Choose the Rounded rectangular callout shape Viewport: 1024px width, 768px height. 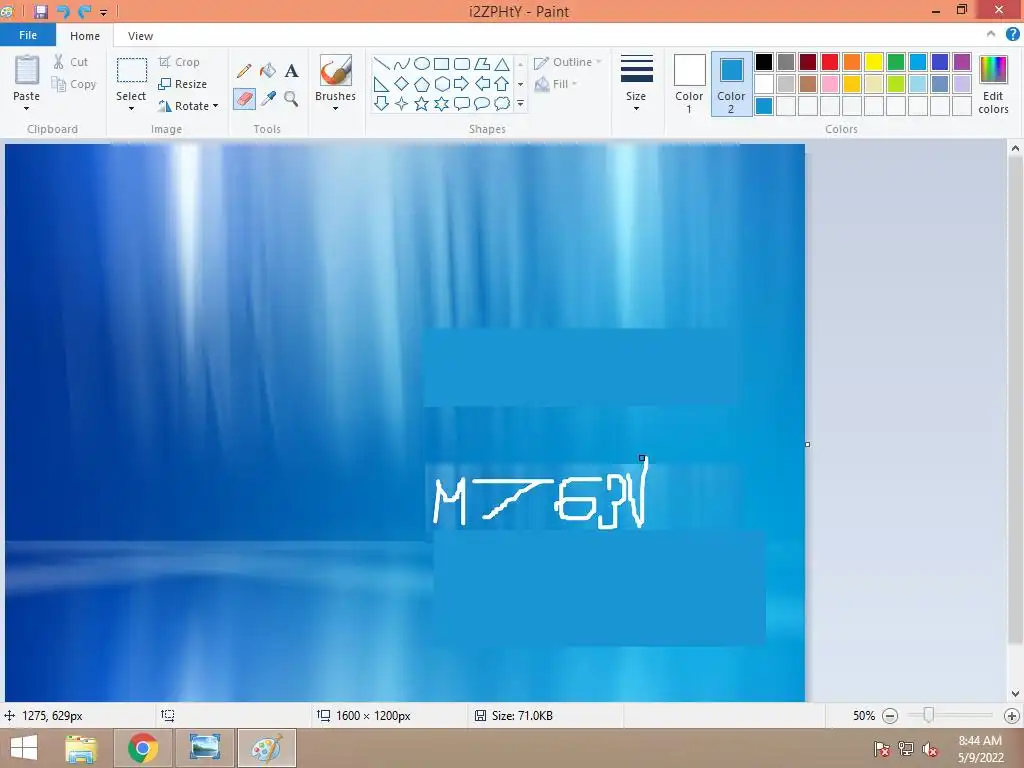(462, 103)
